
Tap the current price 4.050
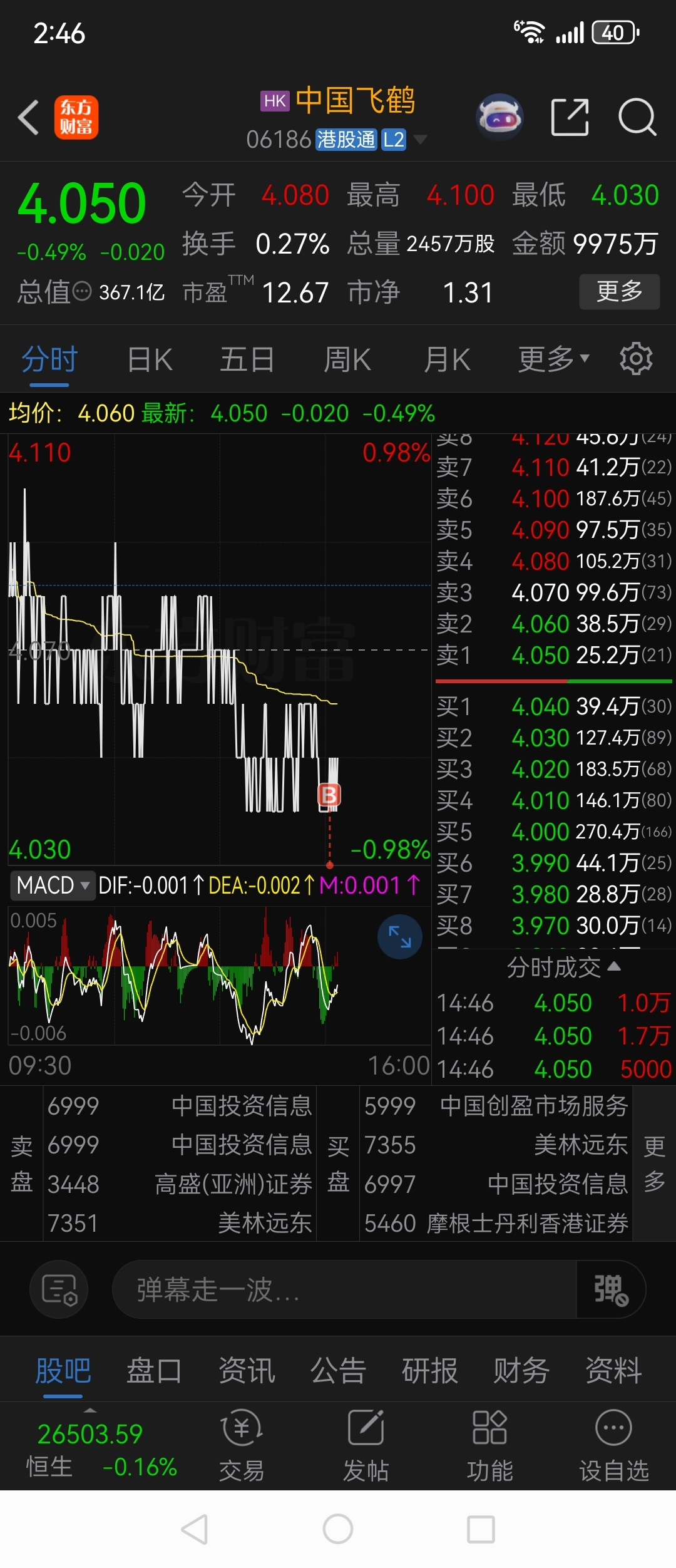pyautogui.click(x=82, y=203)
